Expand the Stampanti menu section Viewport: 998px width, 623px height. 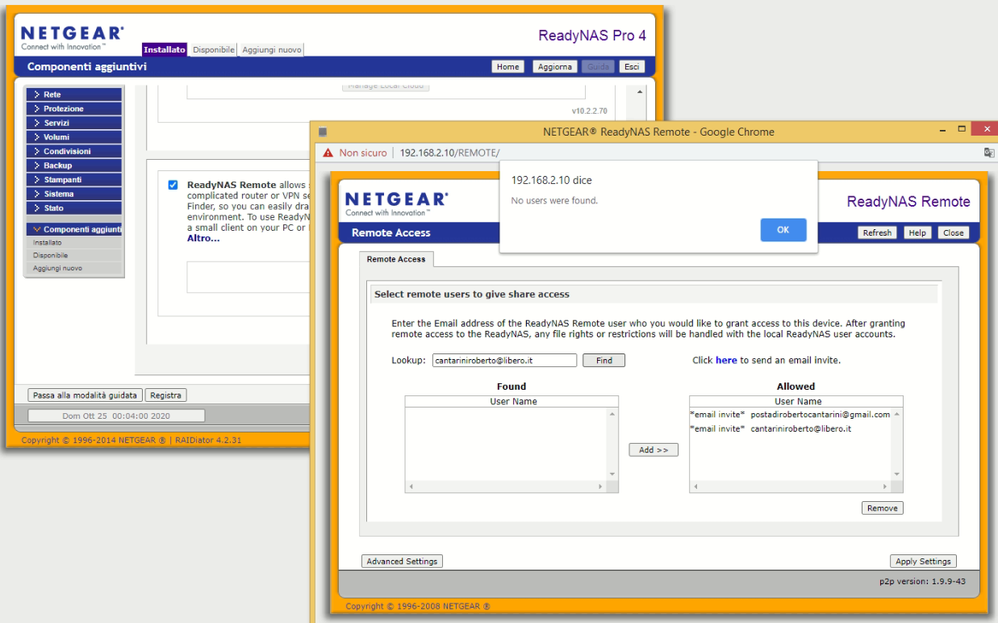[x=74, y=179]
